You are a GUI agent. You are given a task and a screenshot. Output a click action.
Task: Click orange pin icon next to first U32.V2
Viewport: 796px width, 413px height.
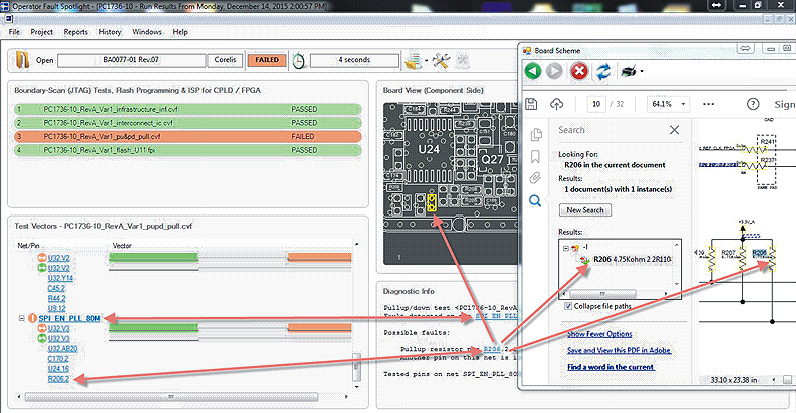tap(42, 258)
